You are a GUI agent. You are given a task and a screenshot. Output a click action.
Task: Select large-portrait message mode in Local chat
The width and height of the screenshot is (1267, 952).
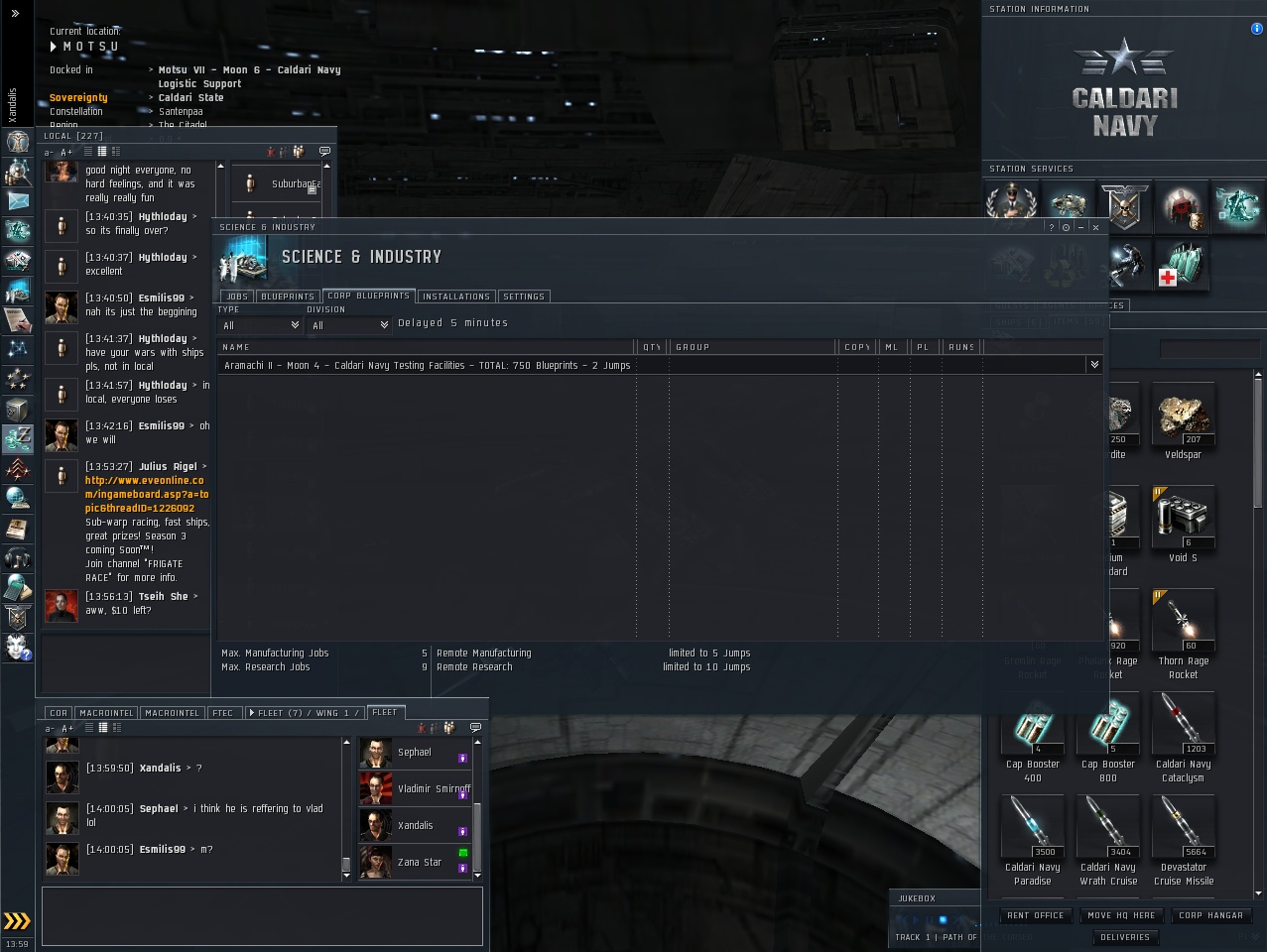(x=116, y=152)
